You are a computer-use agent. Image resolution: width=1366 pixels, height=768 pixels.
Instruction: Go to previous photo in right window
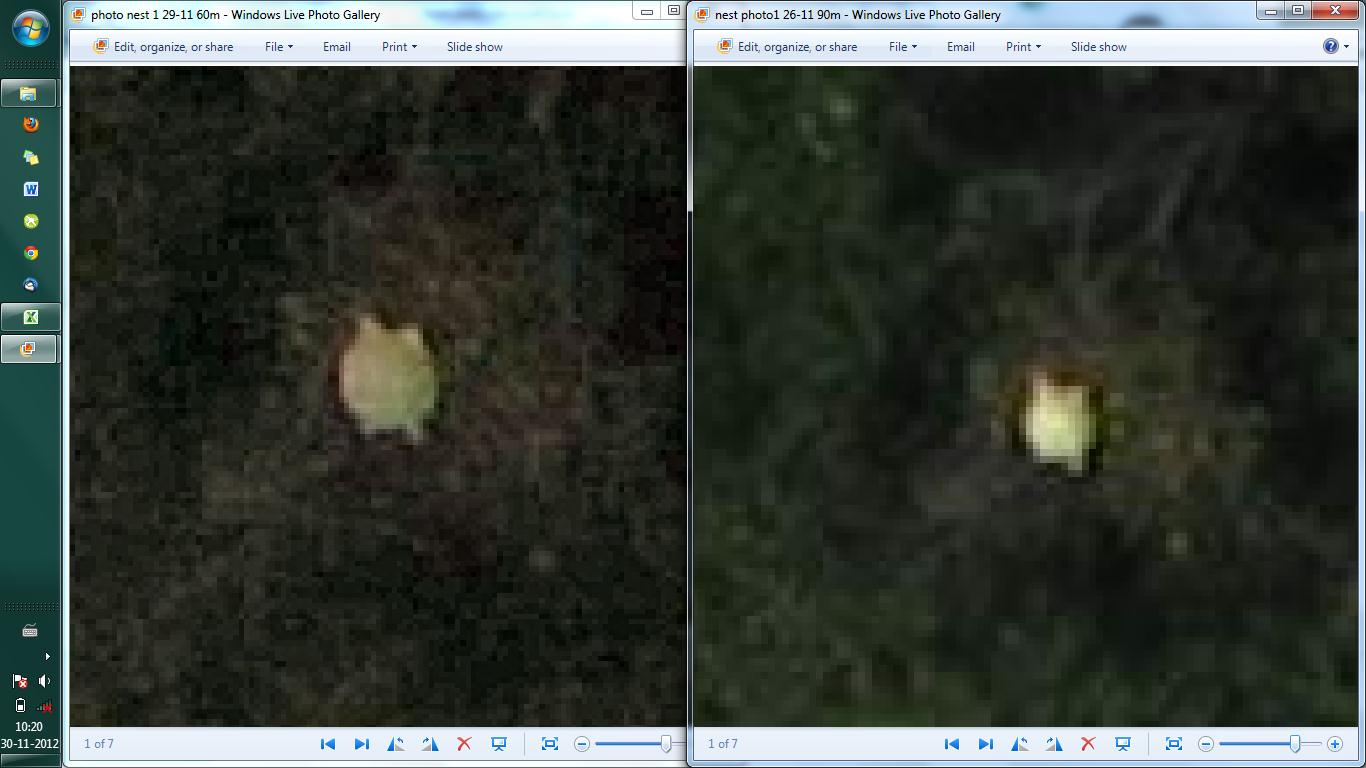coord(952,744)
